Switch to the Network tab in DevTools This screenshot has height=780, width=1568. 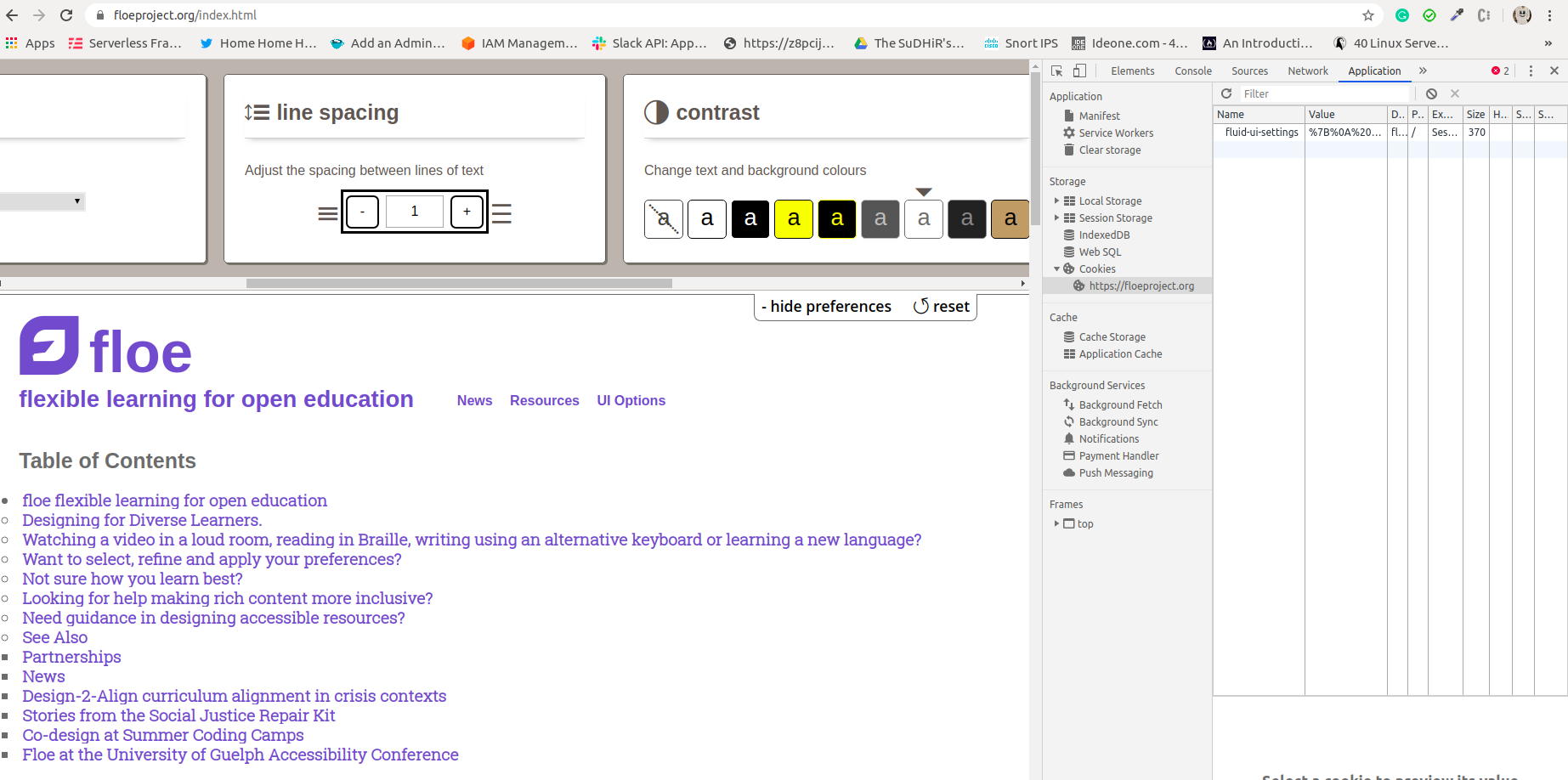pyautogui.click(x=1307, y=71)
